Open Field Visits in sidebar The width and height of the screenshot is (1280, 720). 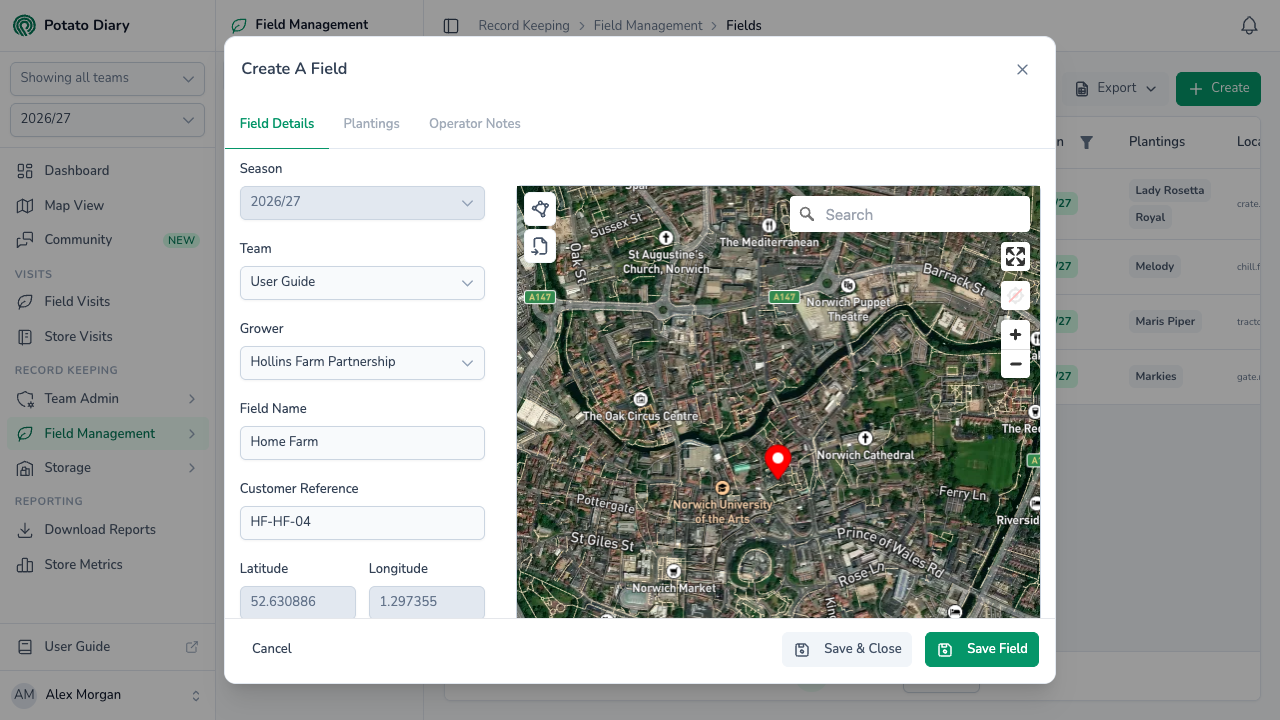(108, 302)
